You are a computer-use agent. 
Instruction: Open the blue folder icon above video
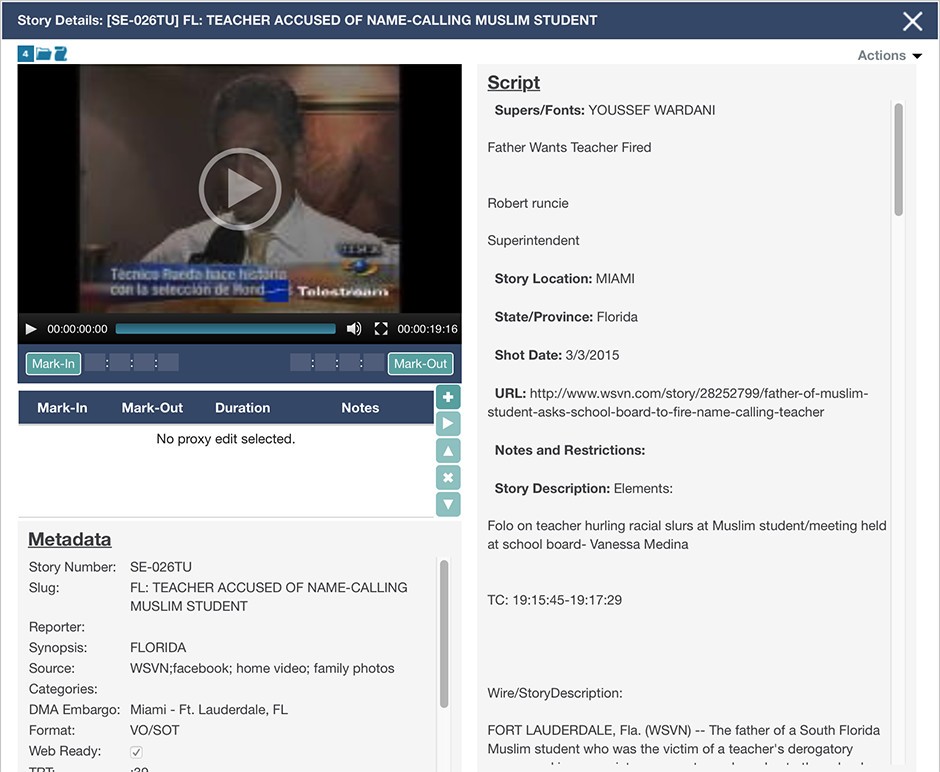(43, 54)
